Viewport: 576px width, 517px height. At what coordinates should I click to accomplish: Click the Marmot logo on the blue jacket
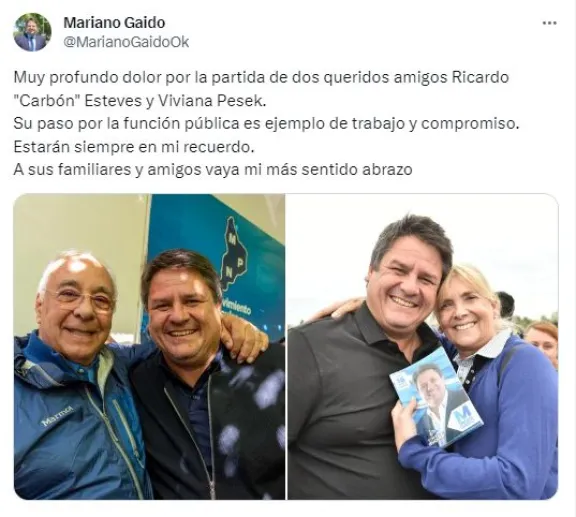57,416
